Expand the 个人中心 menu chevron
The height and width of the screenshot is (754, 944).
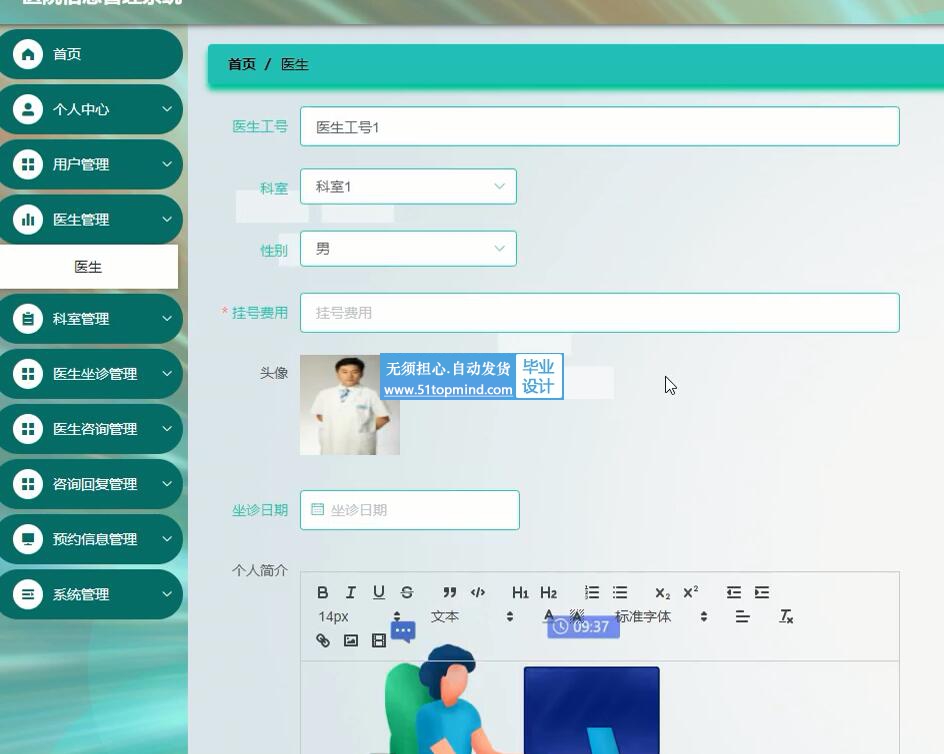coord(167,109)
